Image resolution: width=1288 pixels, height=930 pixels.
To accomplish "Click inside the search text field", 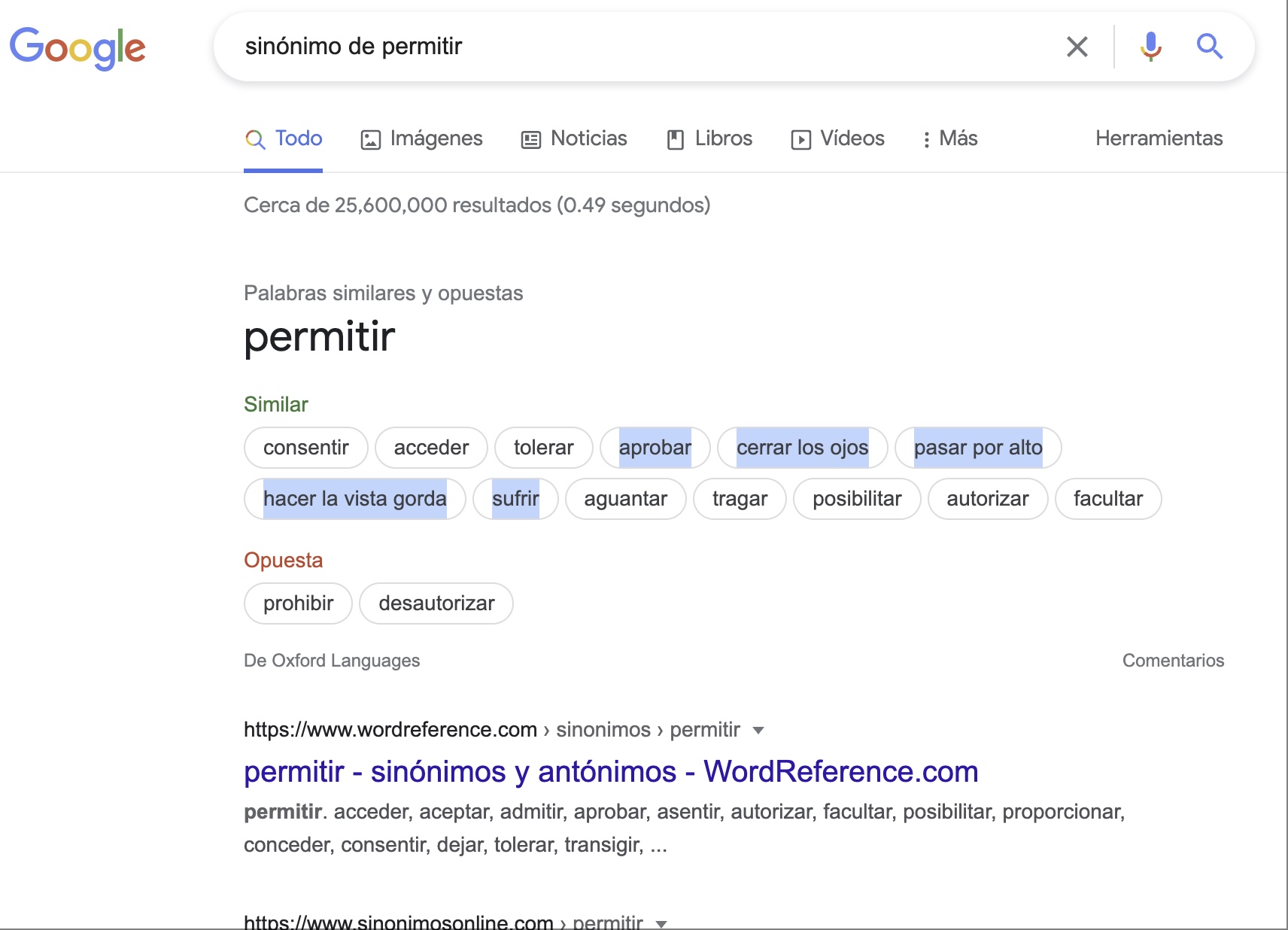I will (639, 47).
